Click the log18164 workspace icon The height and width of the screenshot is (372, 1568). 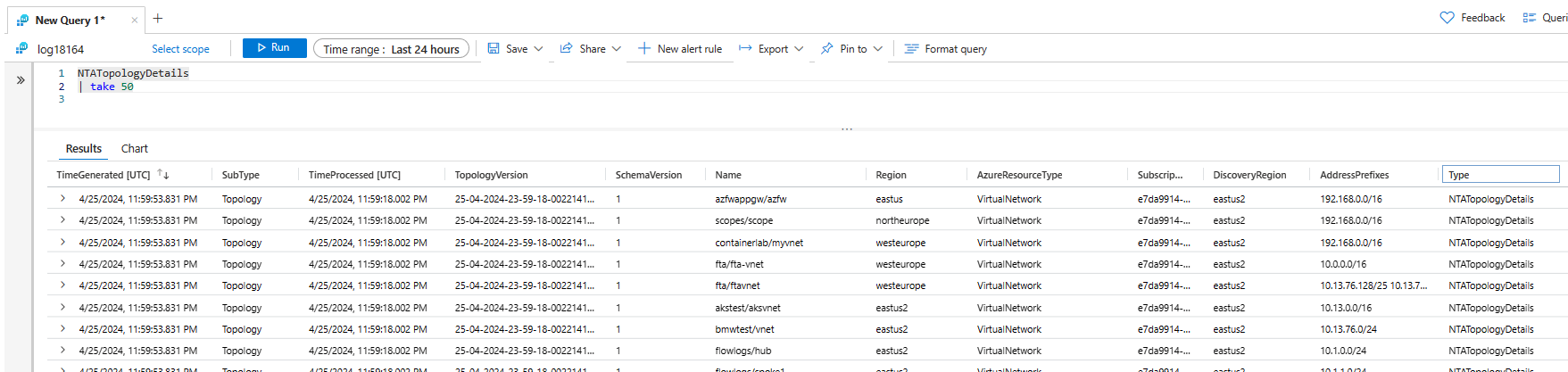pos(21,49)
